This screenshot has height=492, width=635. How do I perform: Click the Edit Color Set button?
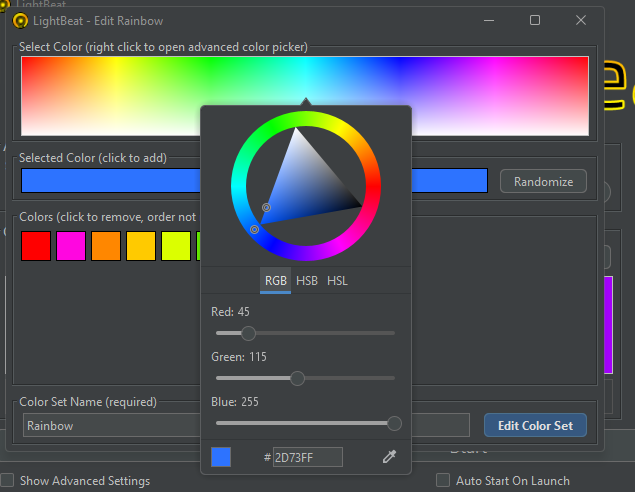point(535,425)
